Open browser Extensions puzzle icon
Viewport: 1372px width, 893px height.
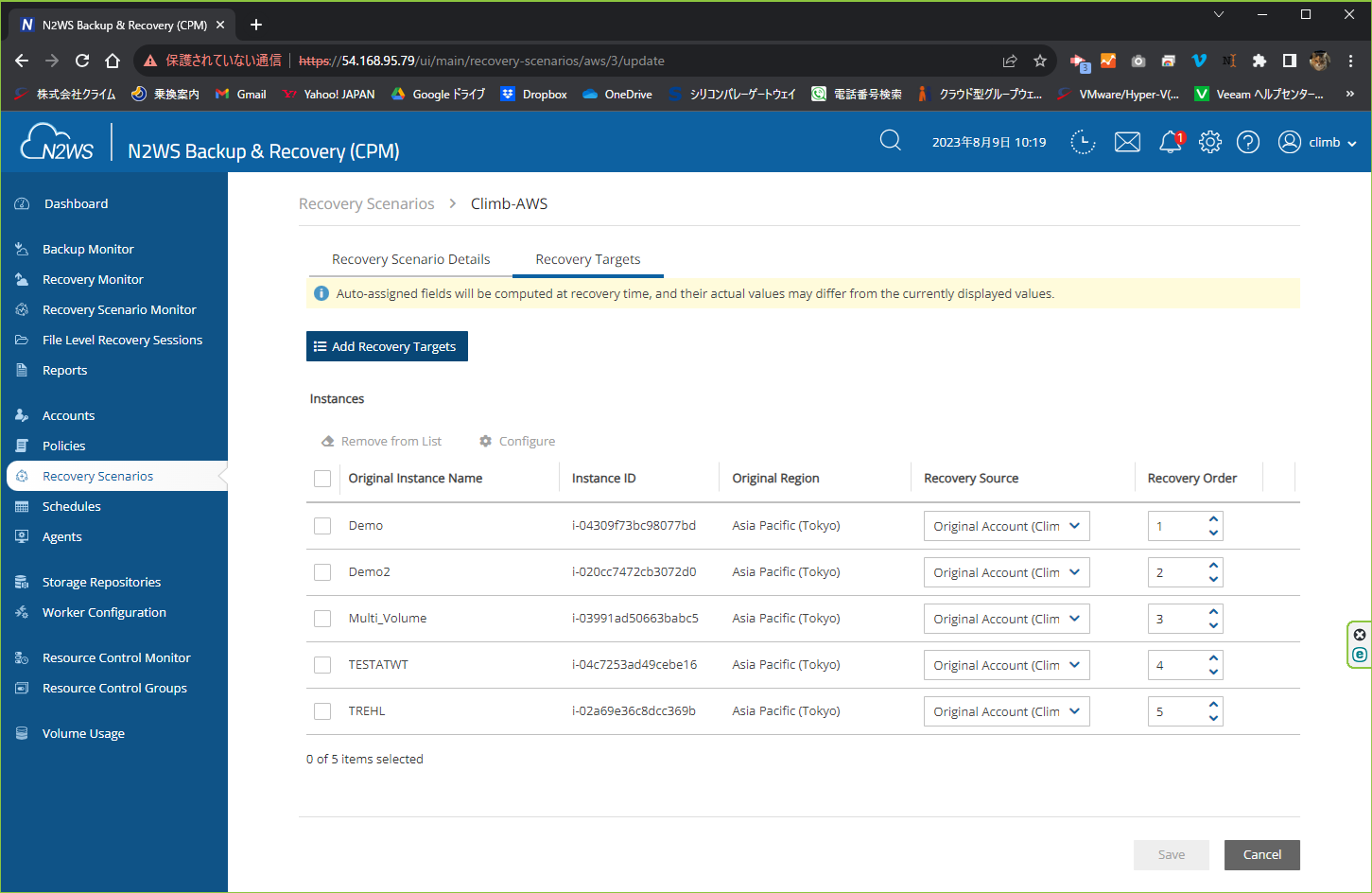tap(1259, 61)
